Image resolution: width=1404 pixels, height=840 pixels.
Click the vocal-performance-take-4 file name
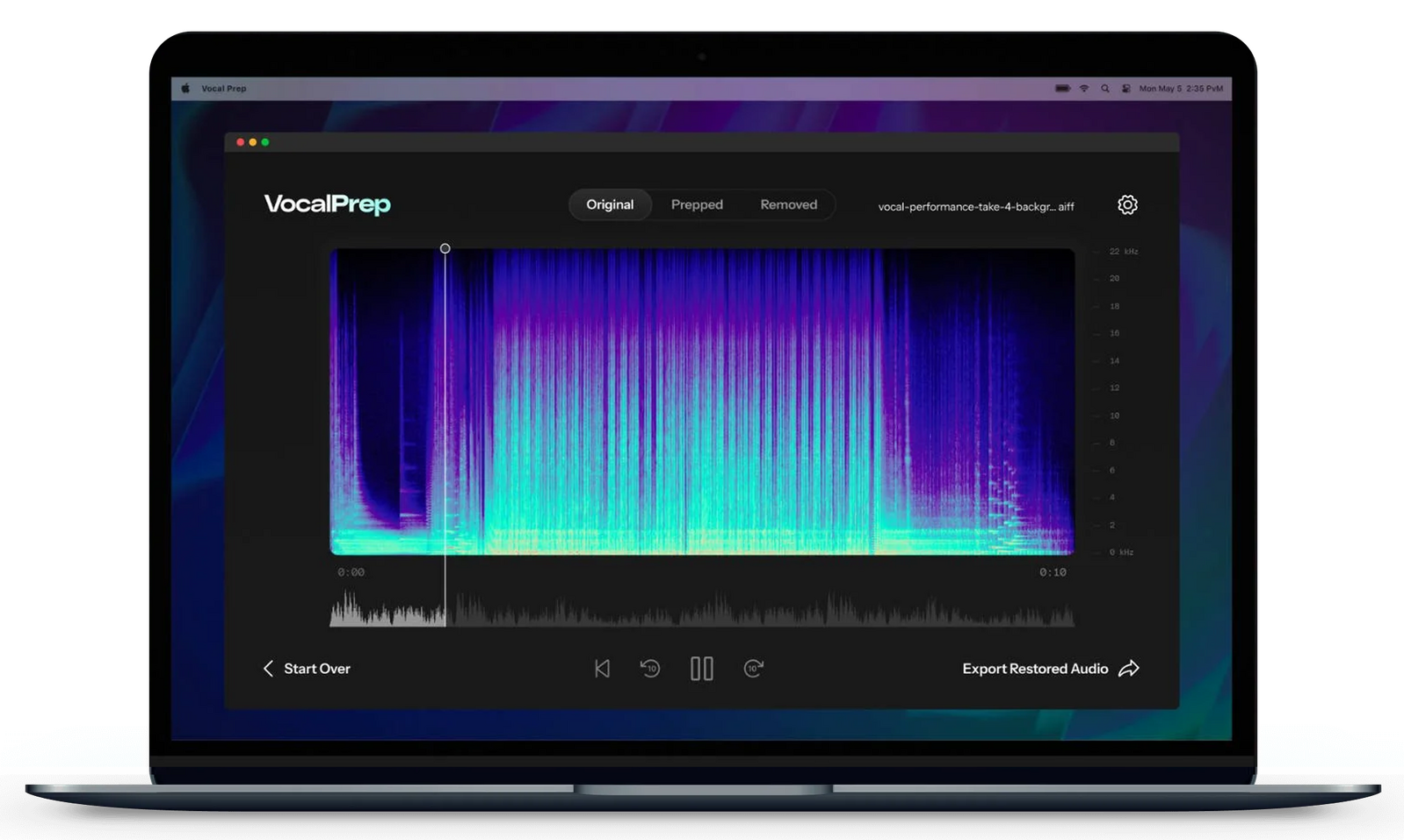tap(975, 206)
